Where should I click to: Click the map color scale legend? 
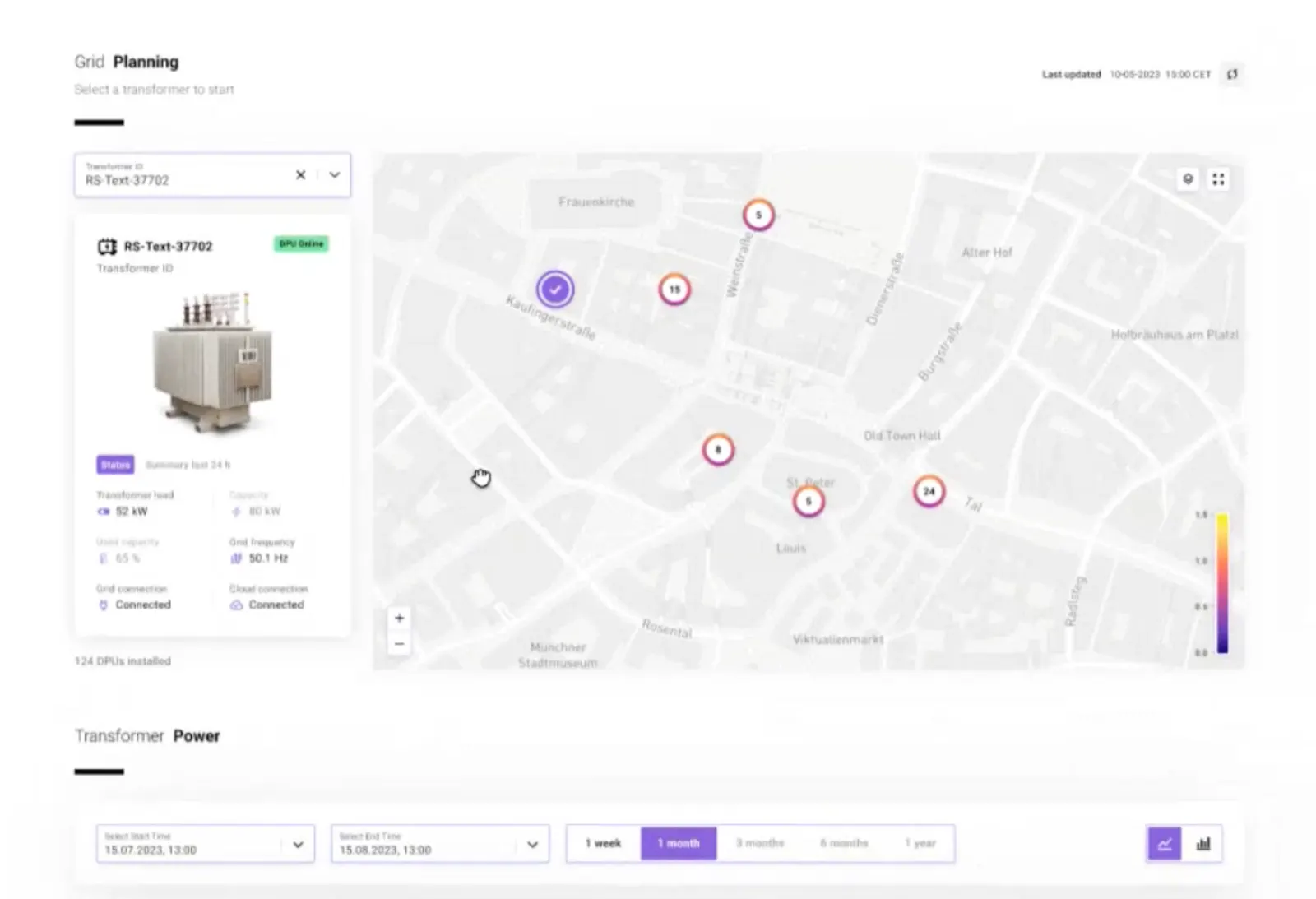coord(1222,583)
